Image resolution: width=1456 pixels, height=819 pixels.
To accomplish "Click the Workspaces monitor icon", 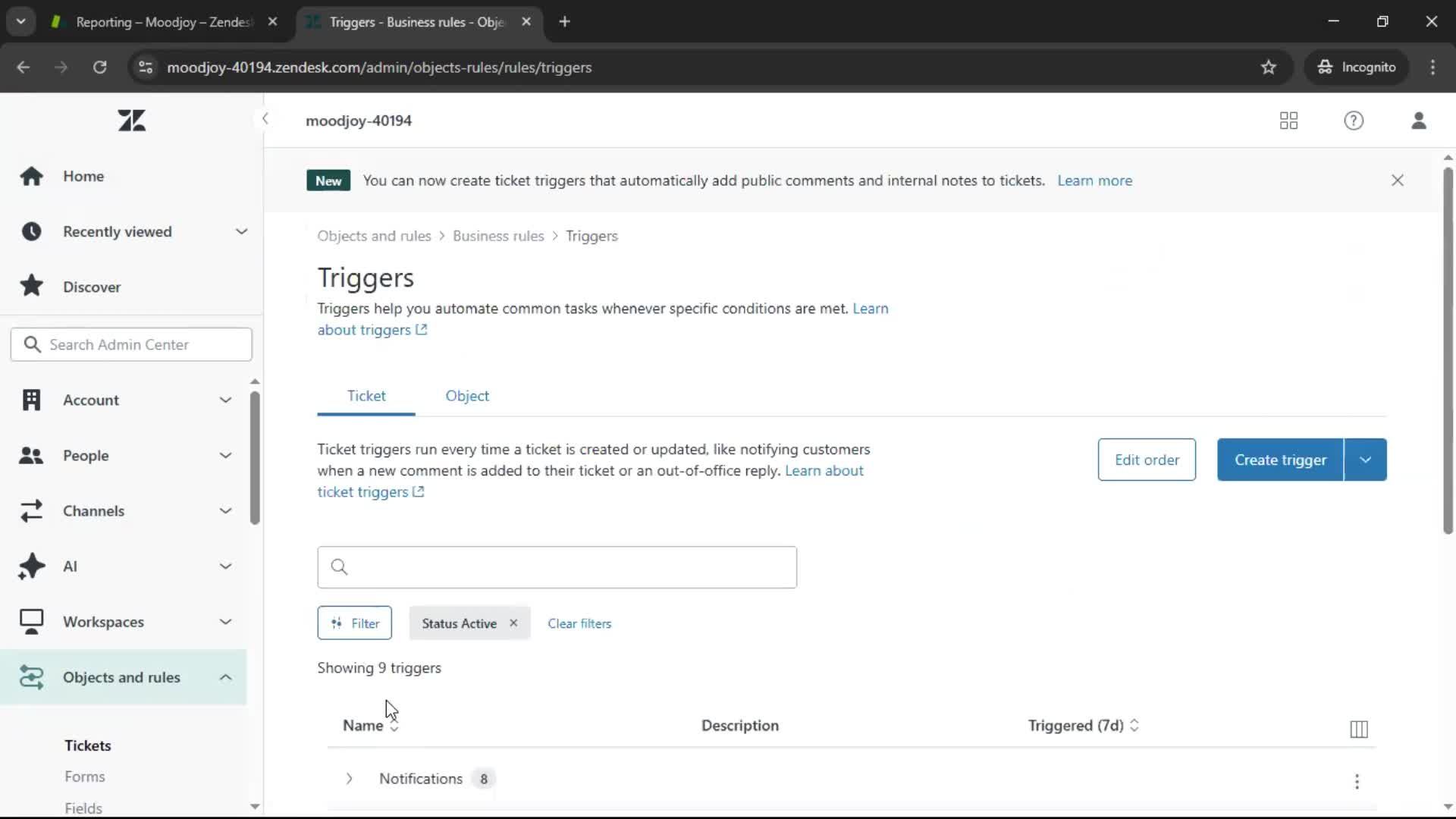I will pyautogui.click(x=31, y=622).
